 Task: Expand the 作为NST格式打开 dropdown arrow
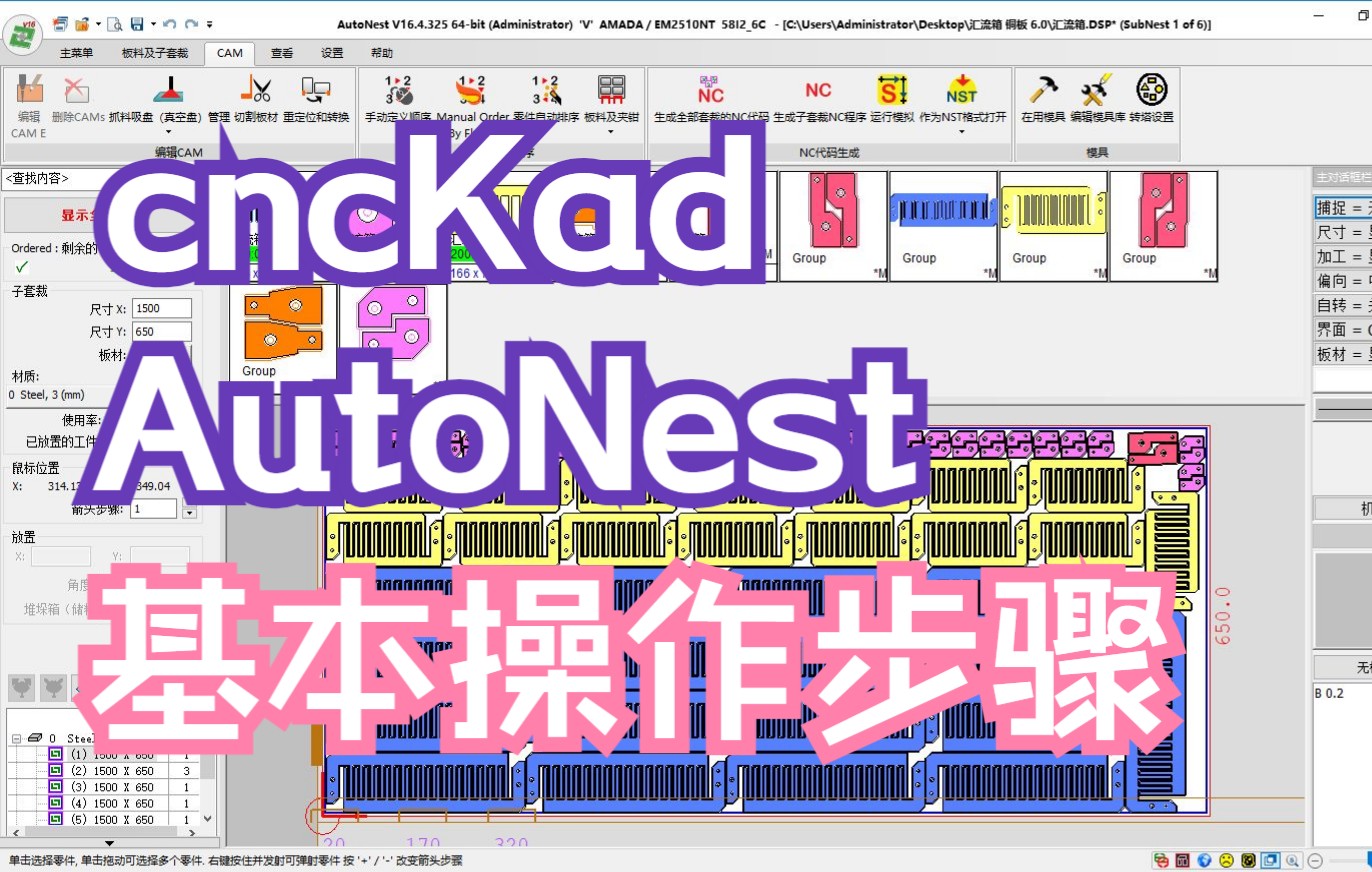click(x=961, y=131)
